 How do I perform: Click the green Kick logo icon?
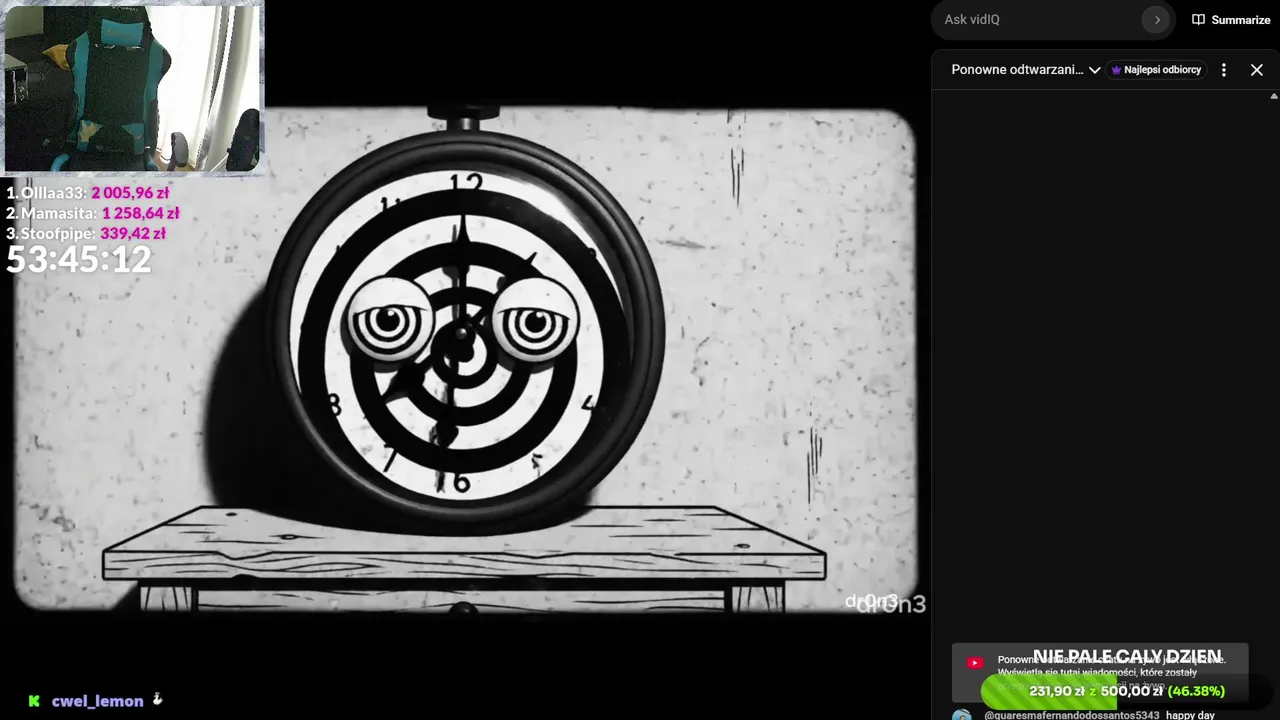34,701
